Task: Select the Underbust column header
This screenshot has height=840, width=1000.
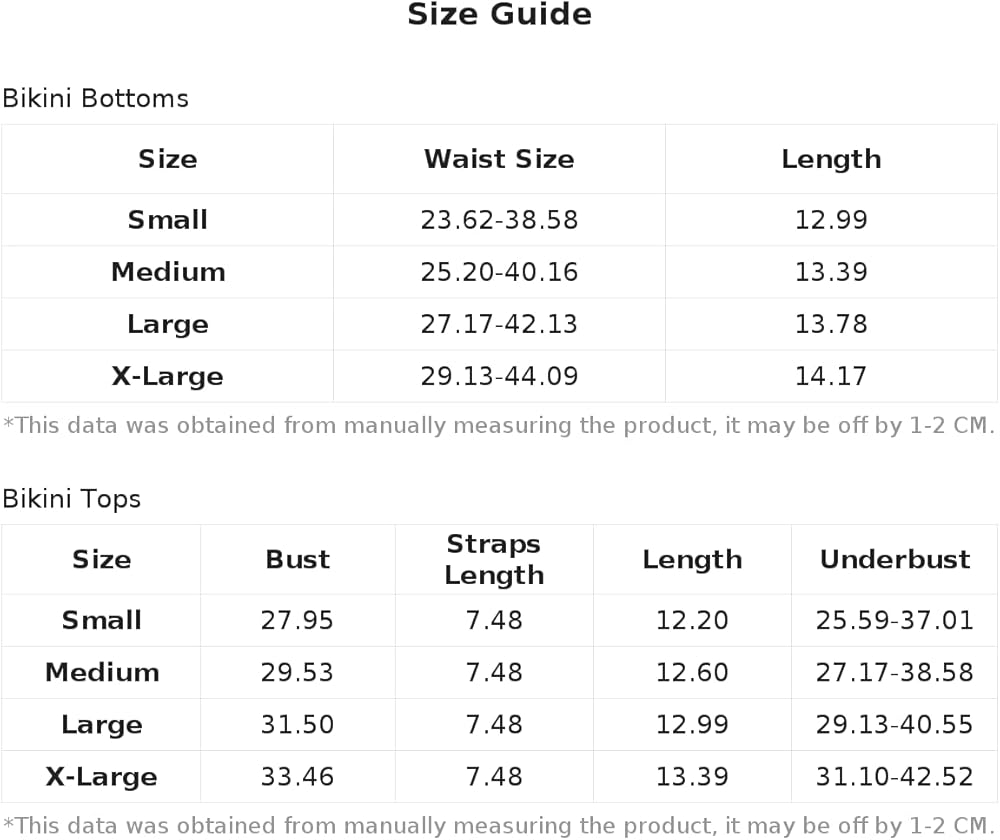Action: click(x=895, y=559)
